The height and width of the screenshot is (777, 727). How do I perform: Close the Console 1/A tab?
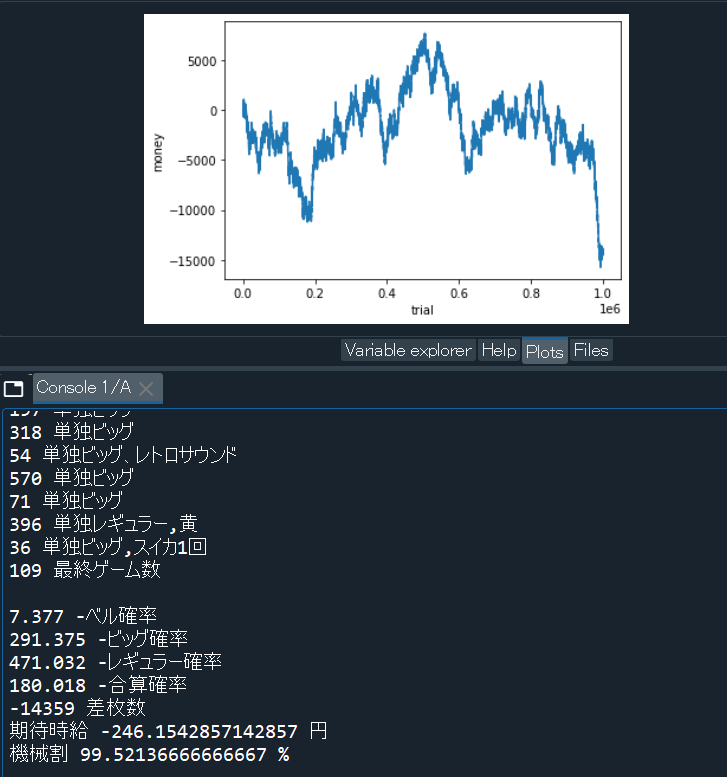pos(146,389)
